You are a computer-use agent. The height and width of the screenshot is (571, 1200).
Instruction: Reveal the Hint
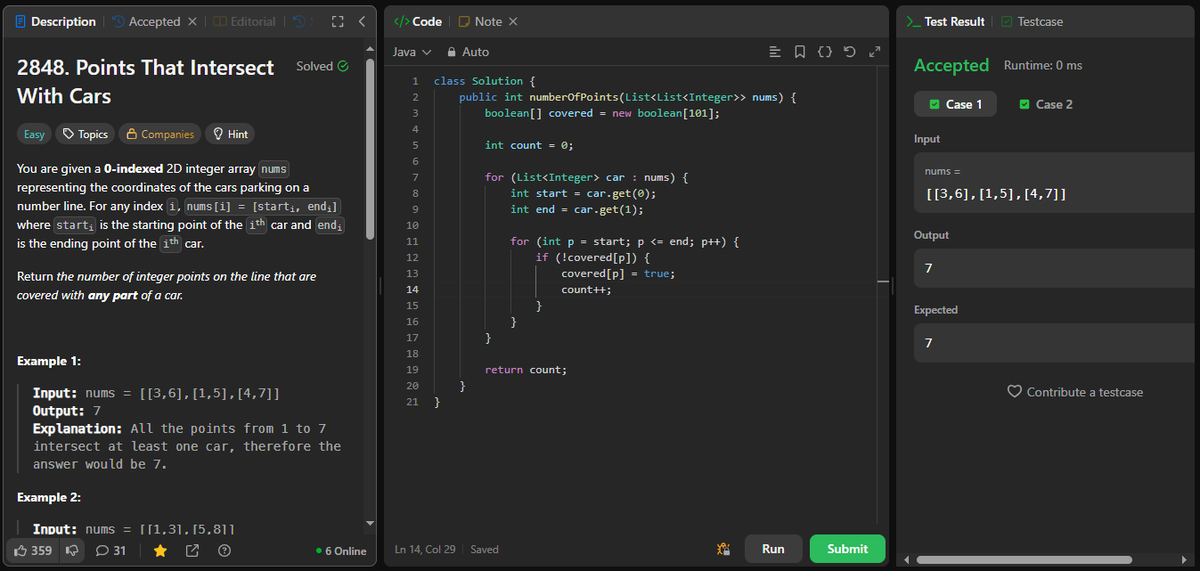tap(230, 134)
